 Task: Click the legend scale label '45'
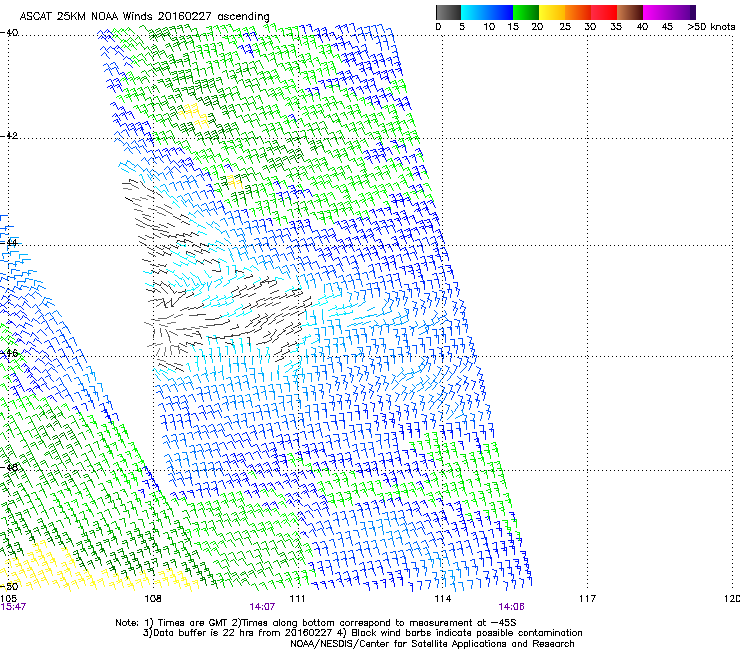pyautogui.click(x=667, y=26)
